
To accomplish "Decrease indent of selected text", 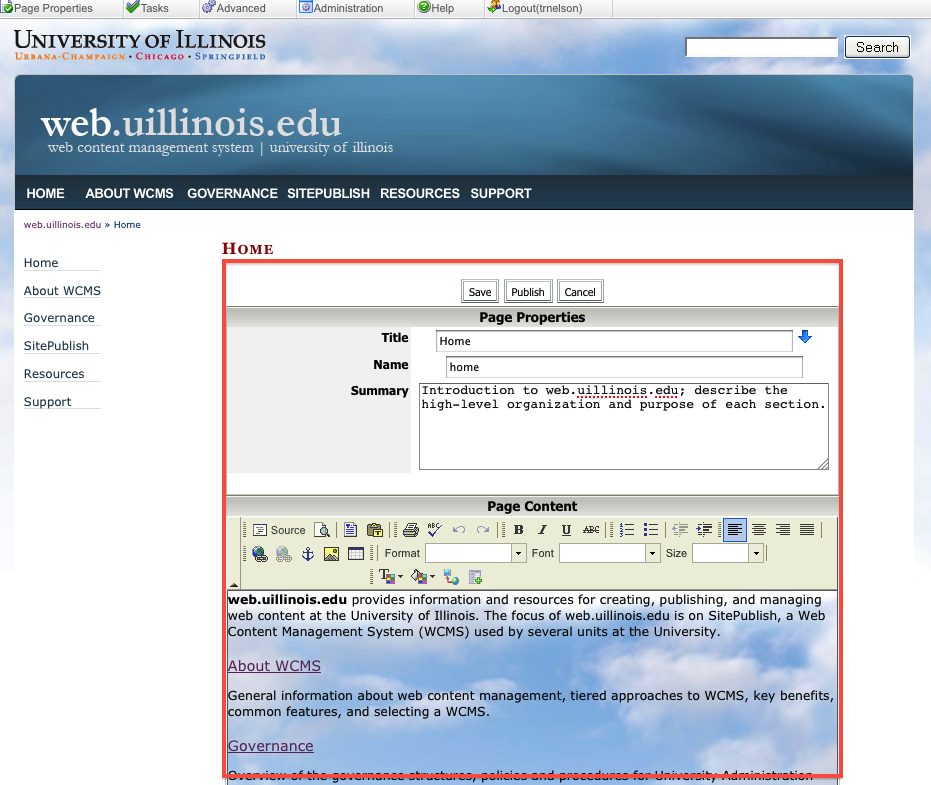I will pos(680,530).
